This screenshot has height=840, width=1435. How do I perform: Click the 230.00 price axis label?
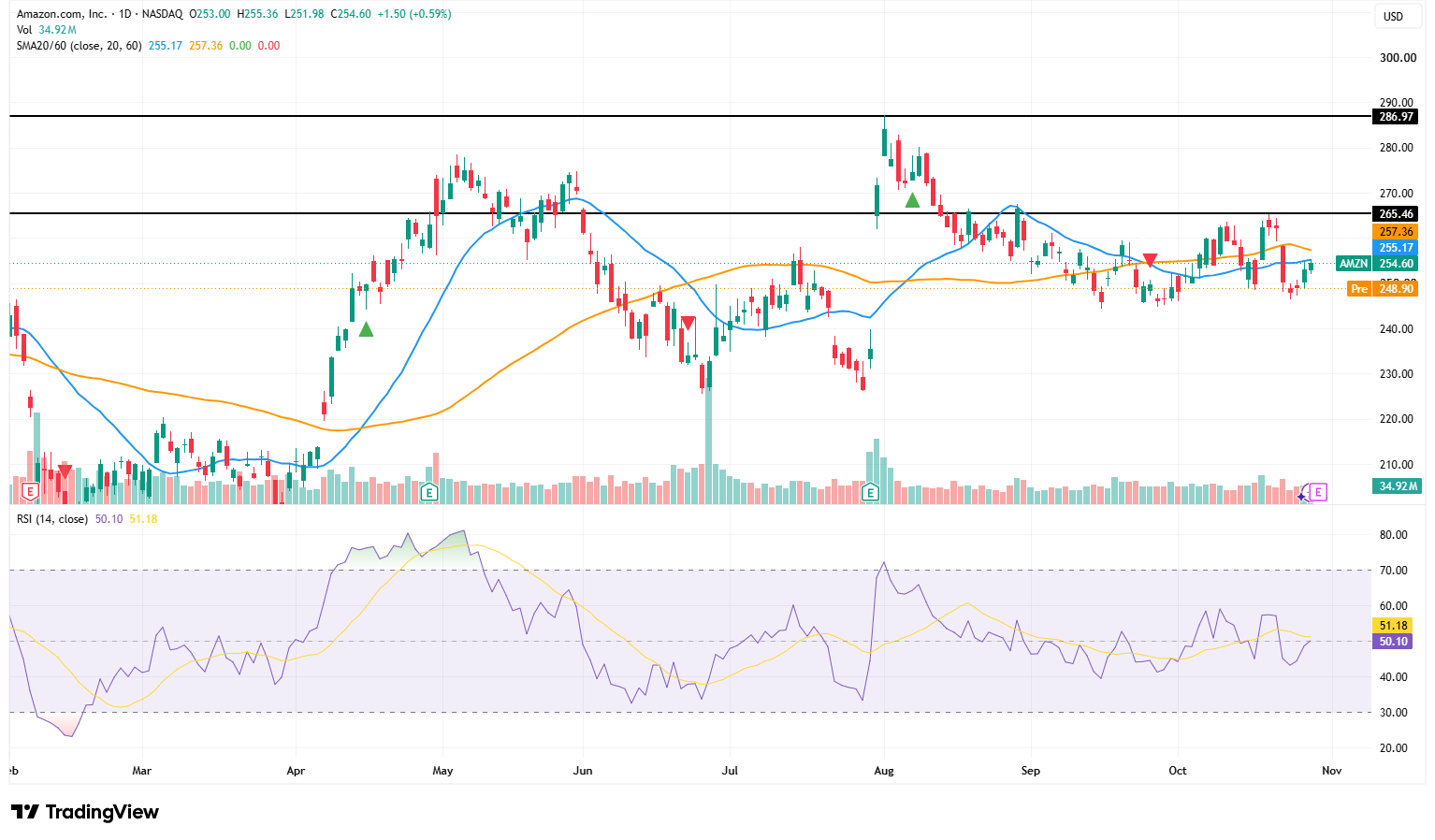(1399, 374)
